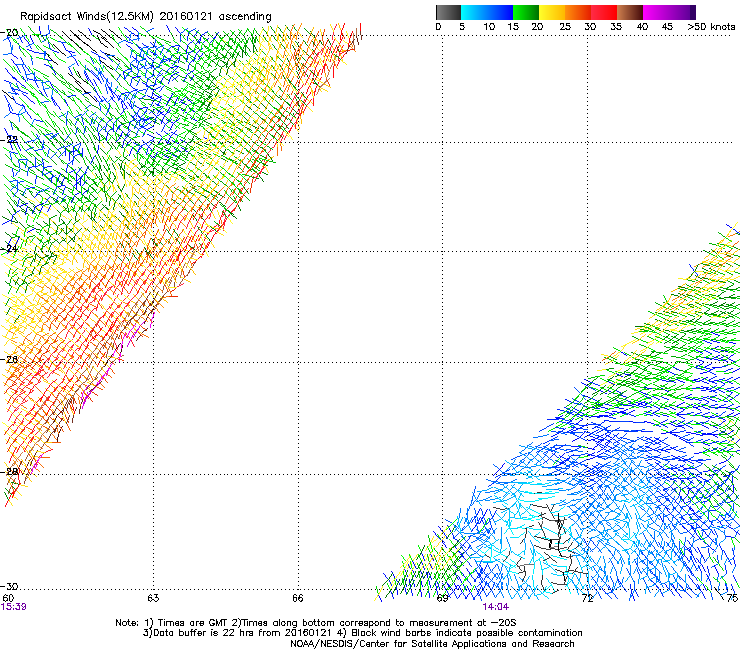740x650 pixels.
Task: Click the red 30-35 knots legend swatch
Action: [604, 12]
